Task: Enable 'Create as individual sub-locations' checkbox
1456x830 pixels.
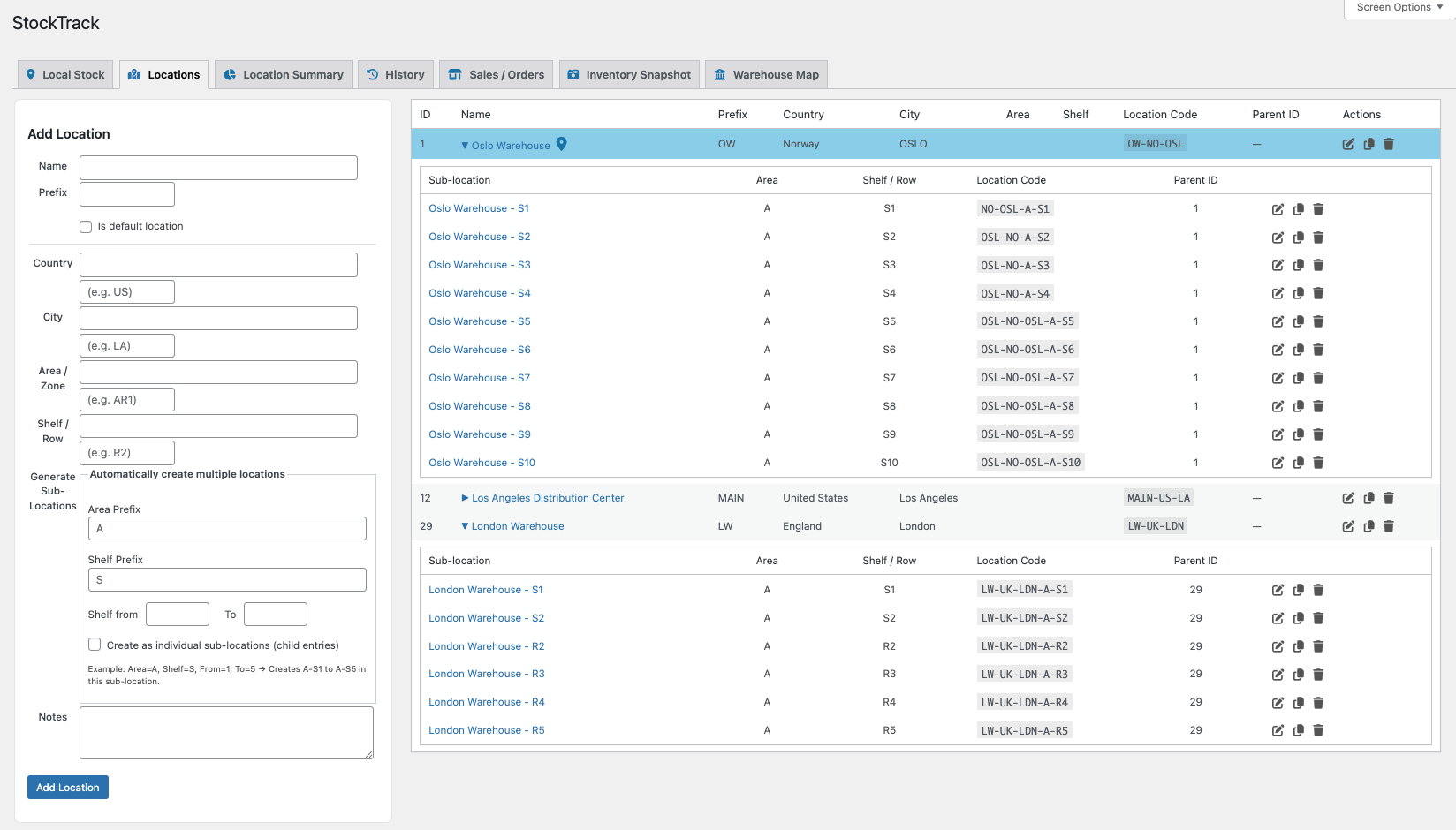Action: pyautogui.click(x=95, y=645)
